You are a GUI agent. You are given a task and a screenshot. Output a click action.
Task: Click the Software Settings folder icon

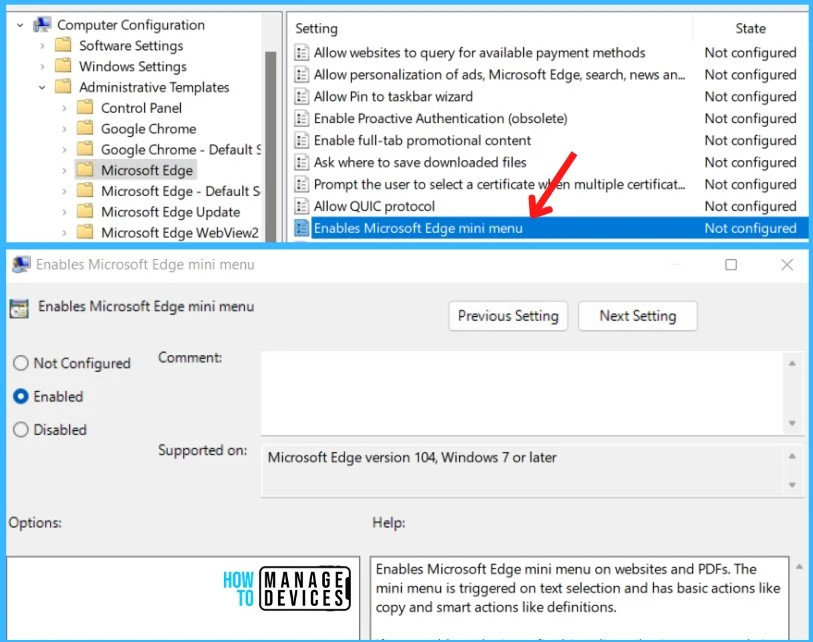pyautogui.click(x=63, y=45)
